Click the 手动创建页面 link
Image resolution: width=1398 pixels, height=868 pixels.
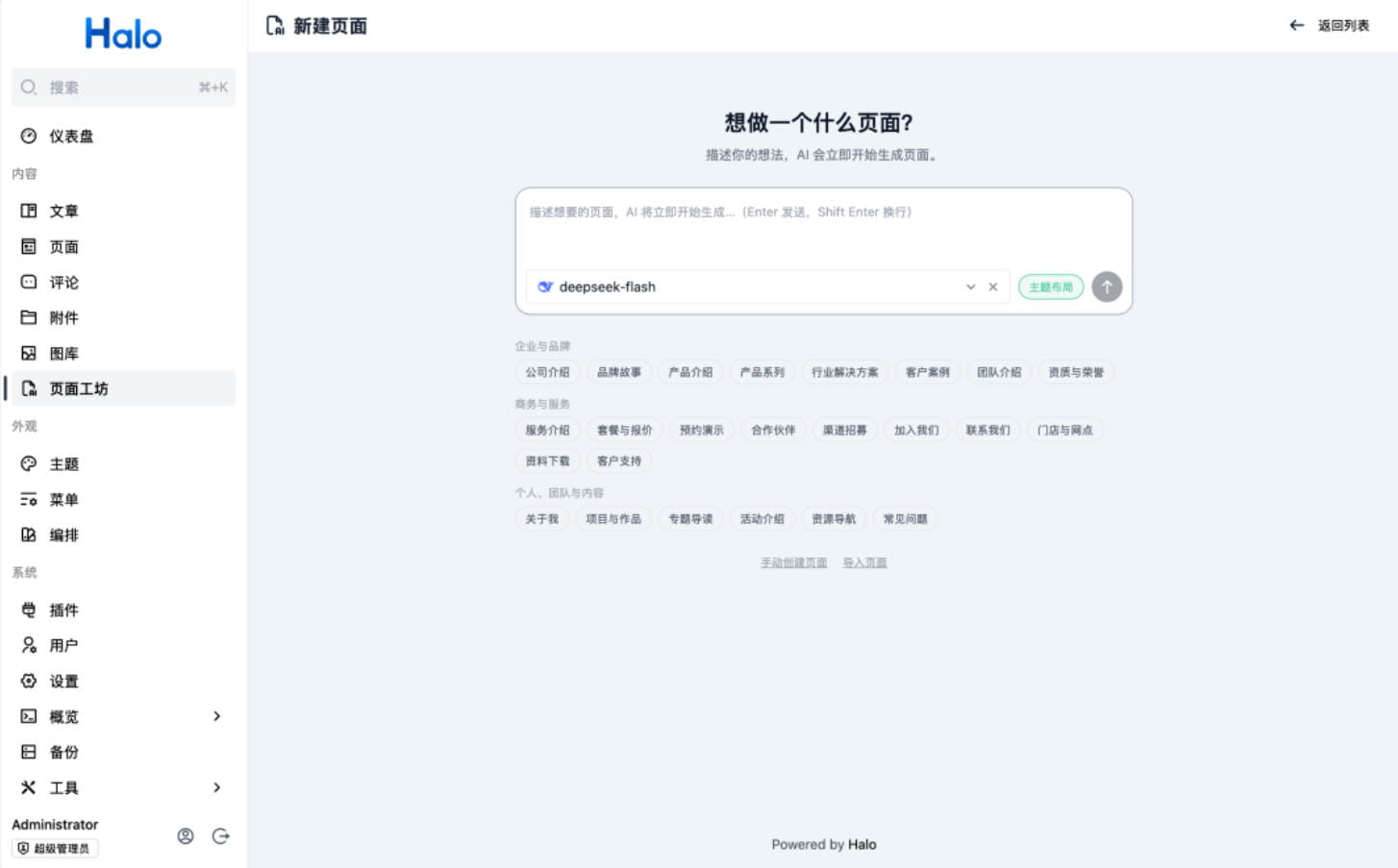click(794, 563)
